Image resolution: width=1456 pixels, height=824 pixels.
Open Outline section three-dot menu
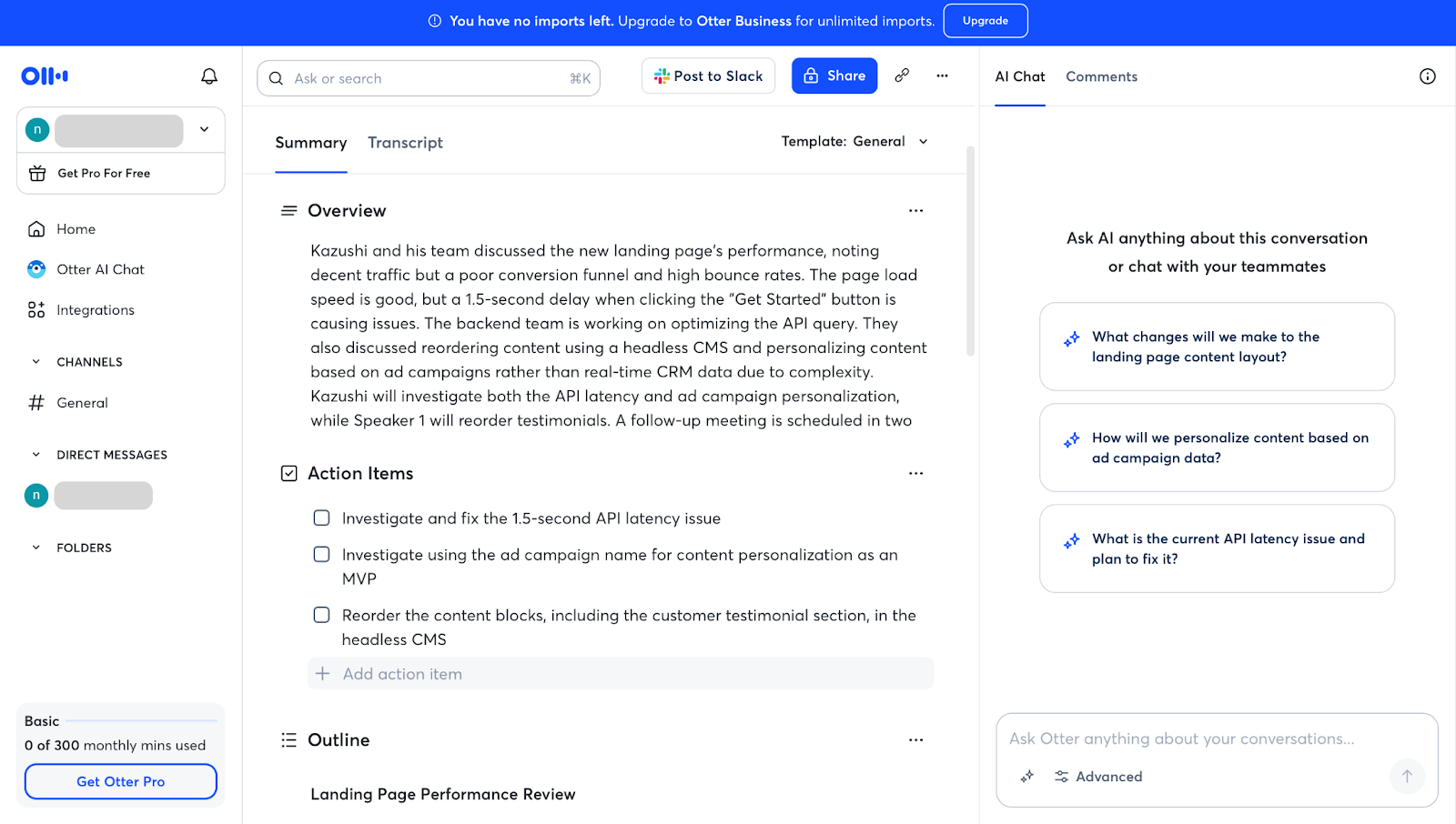tap(915, 740)
